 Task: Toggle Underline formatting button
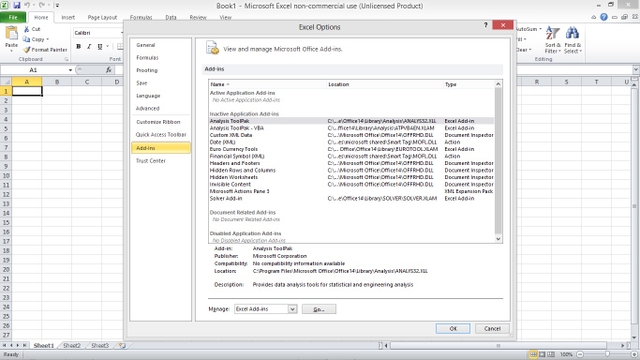pyautogui.click(x=100, y=47)
